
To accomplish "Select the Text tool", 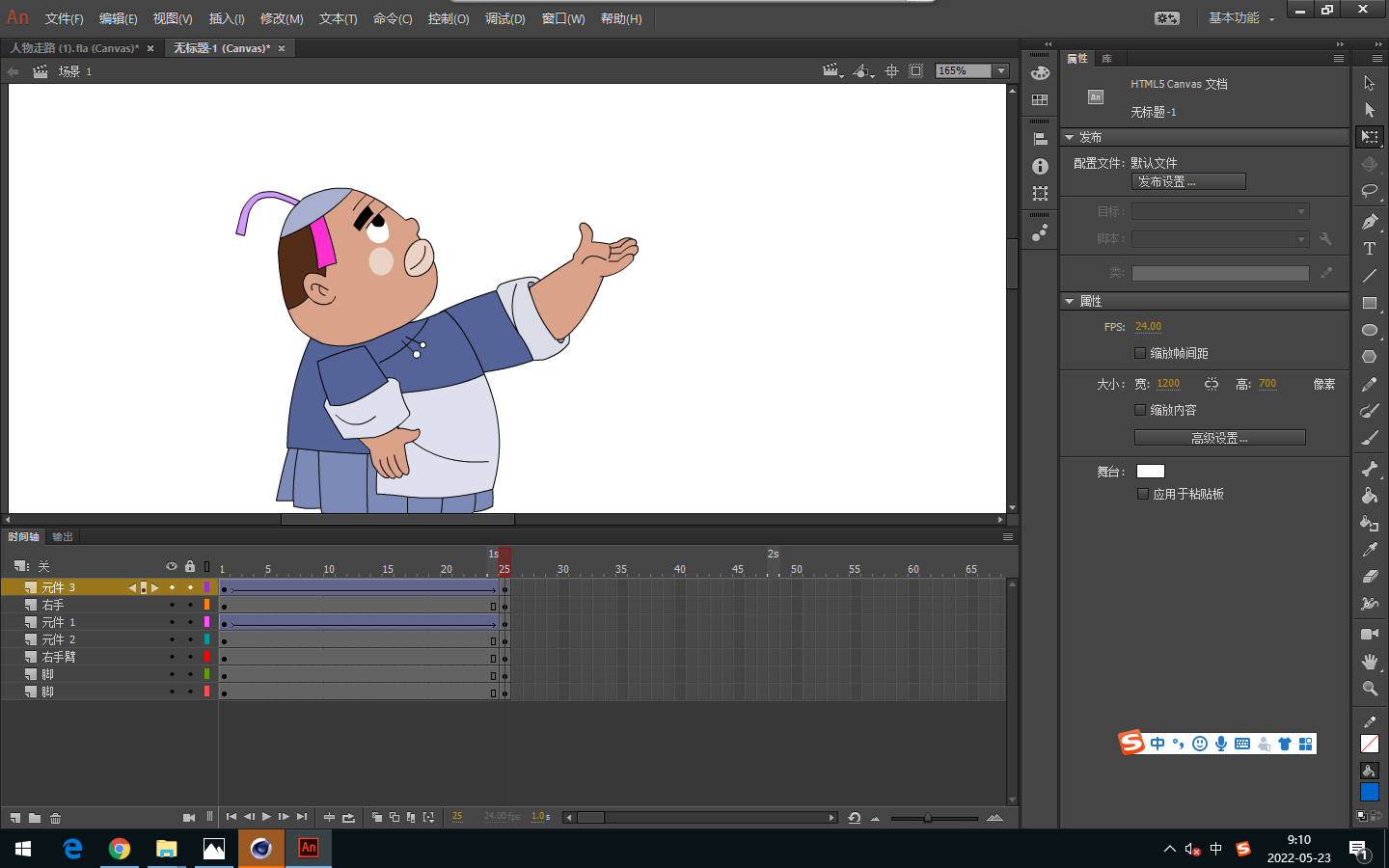I will 1369,249.
